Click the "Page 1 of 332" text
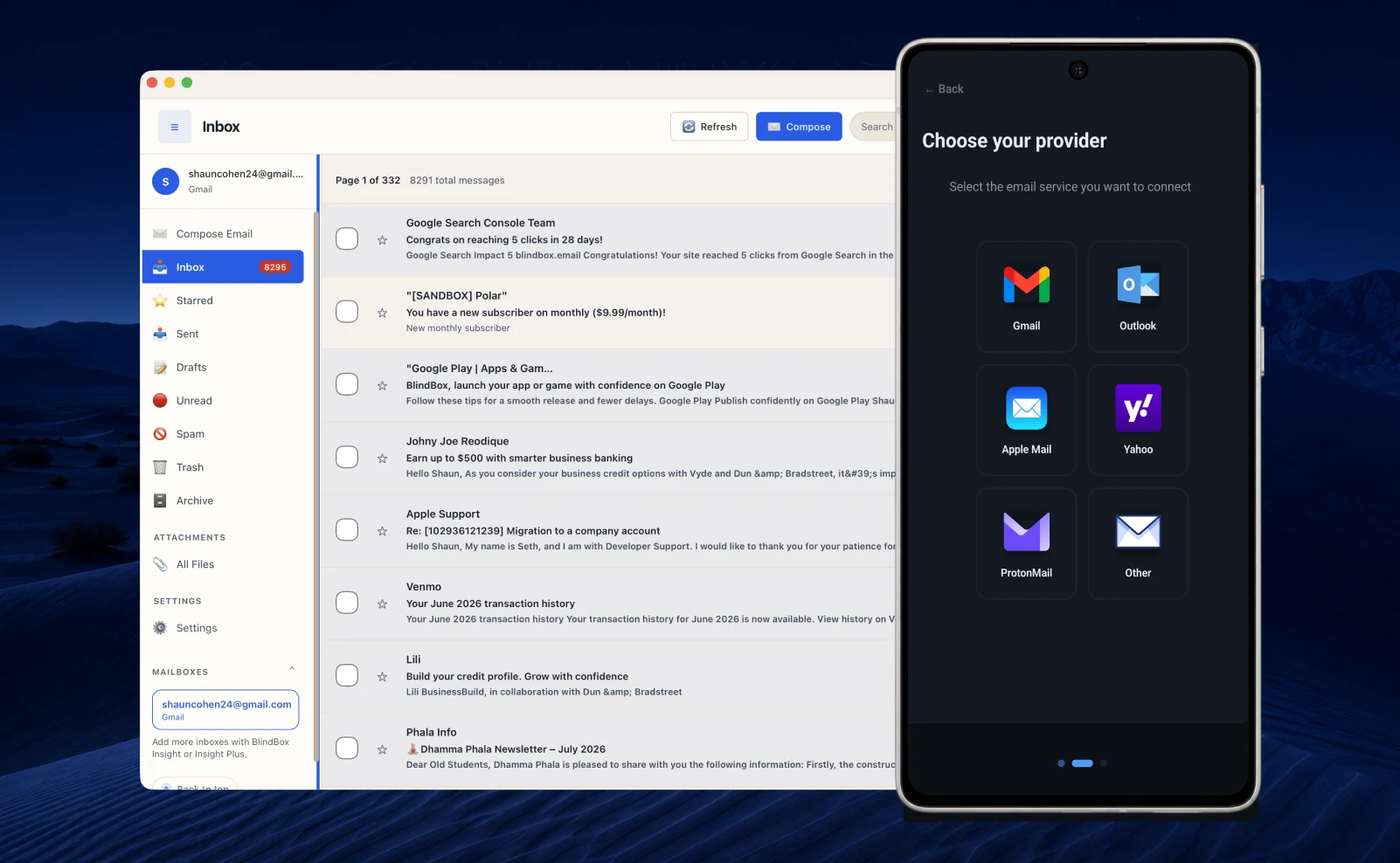Image resolution: width=1400 pixels, height=863 pixels. click(x=368, y=181)
